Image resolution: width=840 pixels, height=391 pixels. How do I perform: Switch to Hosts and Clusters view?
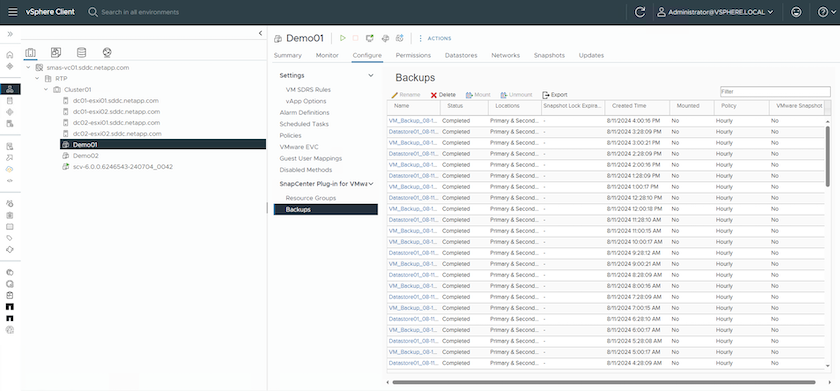pyautogui.click(x=31, y=52)
